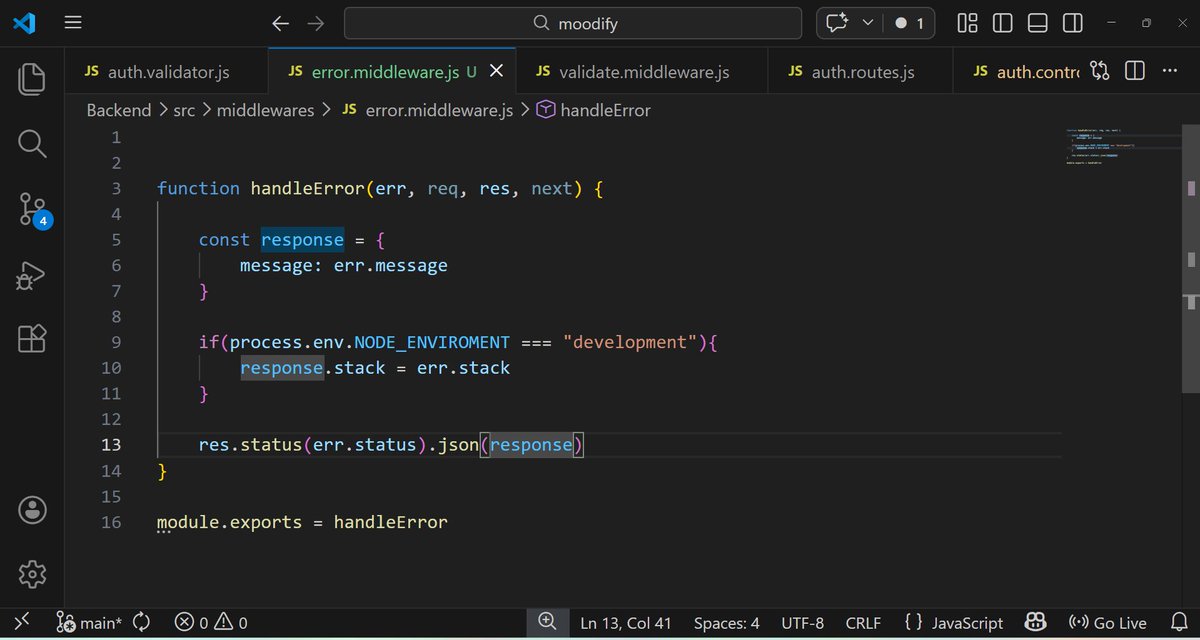The image size is (1200, 640).
Task: Click err.stack on line 10
Action: coord(464,368)
